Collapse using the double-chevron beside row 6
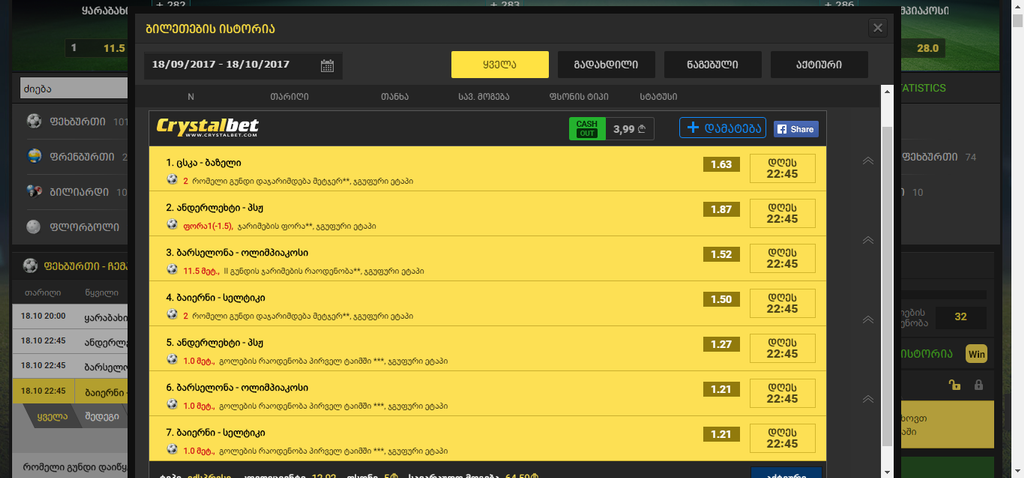1024x478 pixels. [868, 399]
